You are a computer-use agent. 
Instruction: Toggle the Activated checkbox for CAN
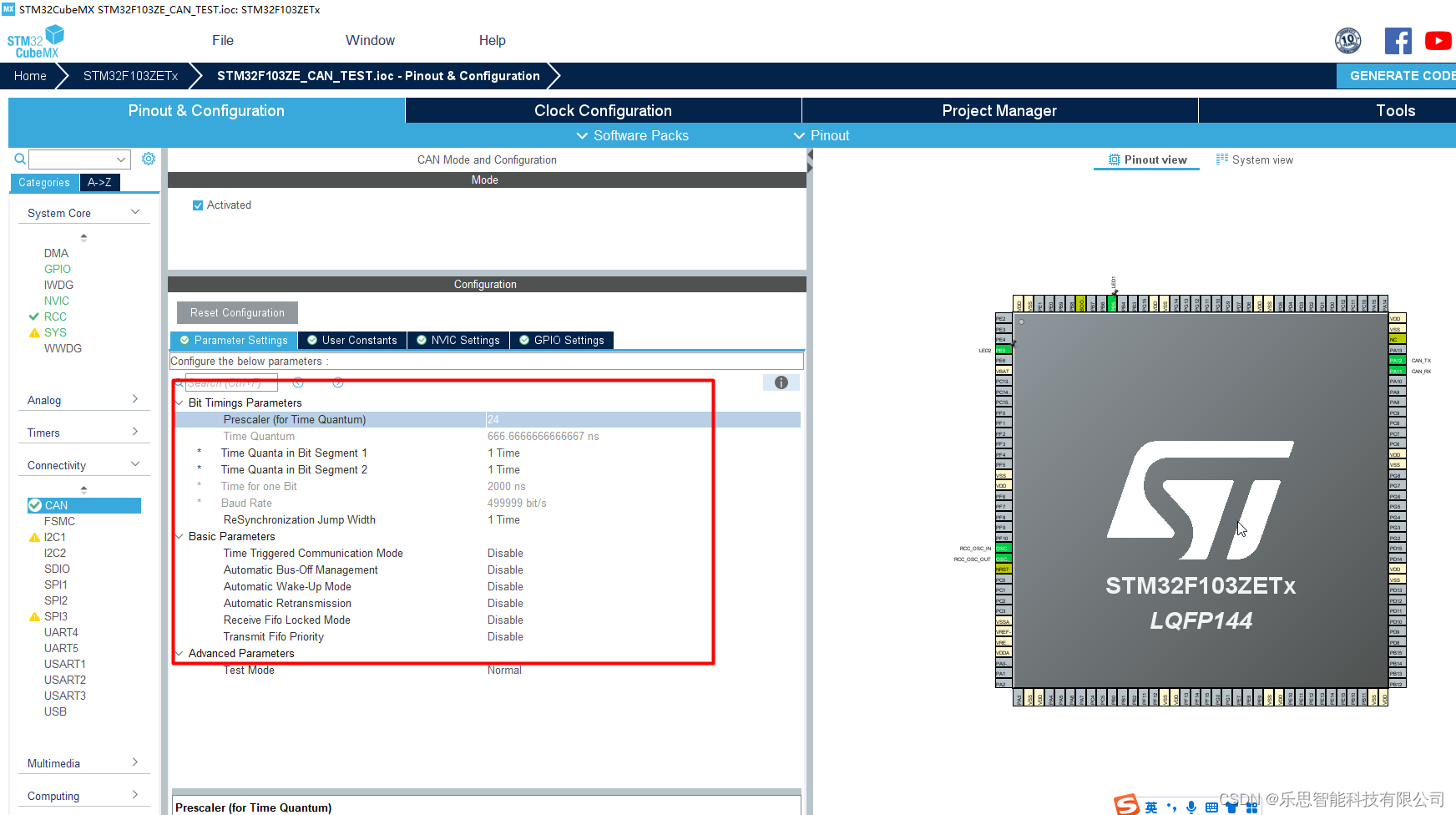click(198, 205)
